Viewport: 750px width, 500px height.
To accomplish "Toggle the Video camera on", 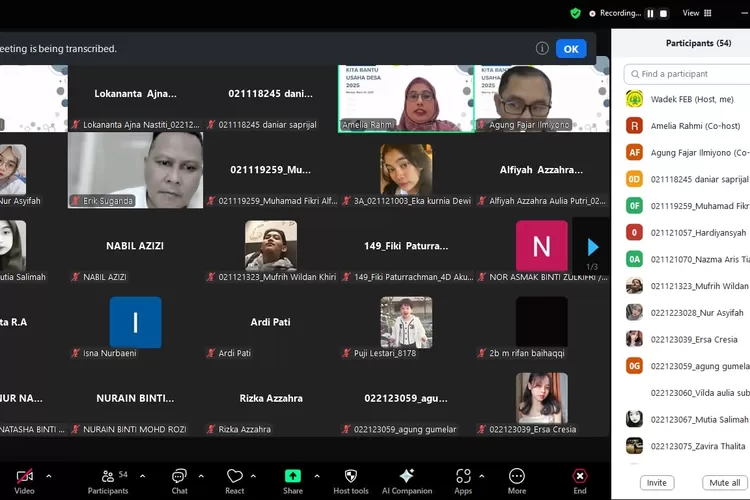I will (x=24, y=480).
